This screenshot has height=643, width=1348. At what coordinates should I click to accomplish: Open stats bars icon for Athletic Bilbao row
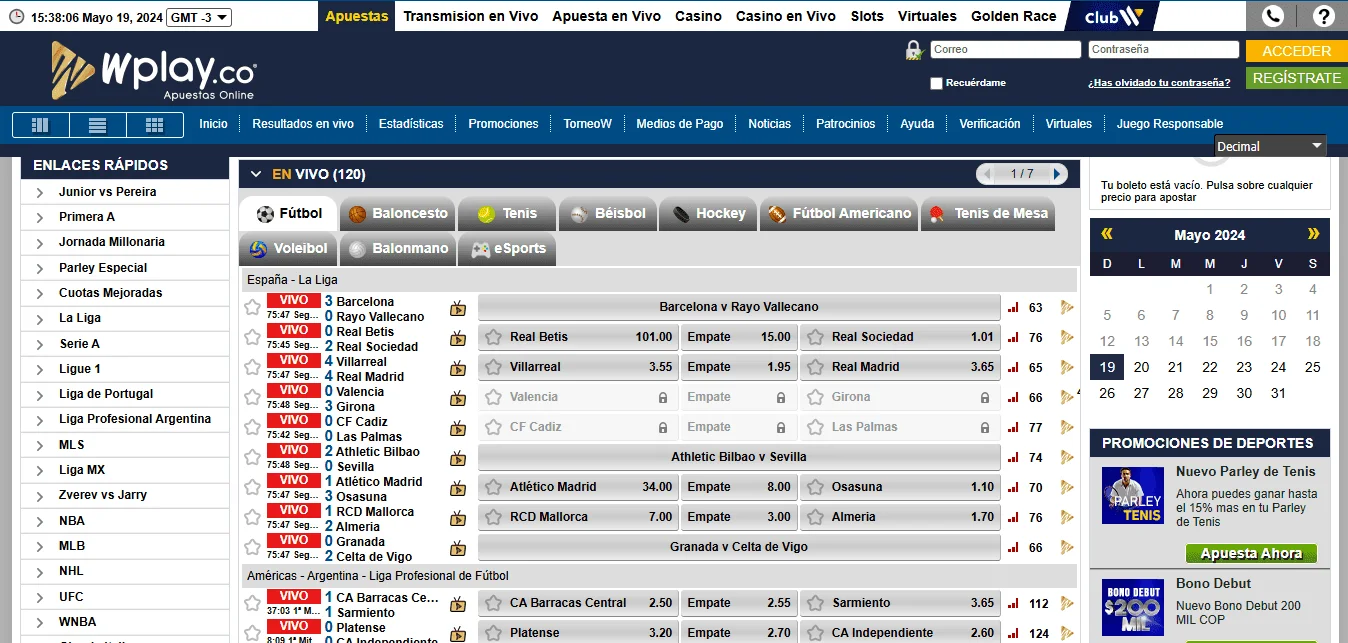1013,458
